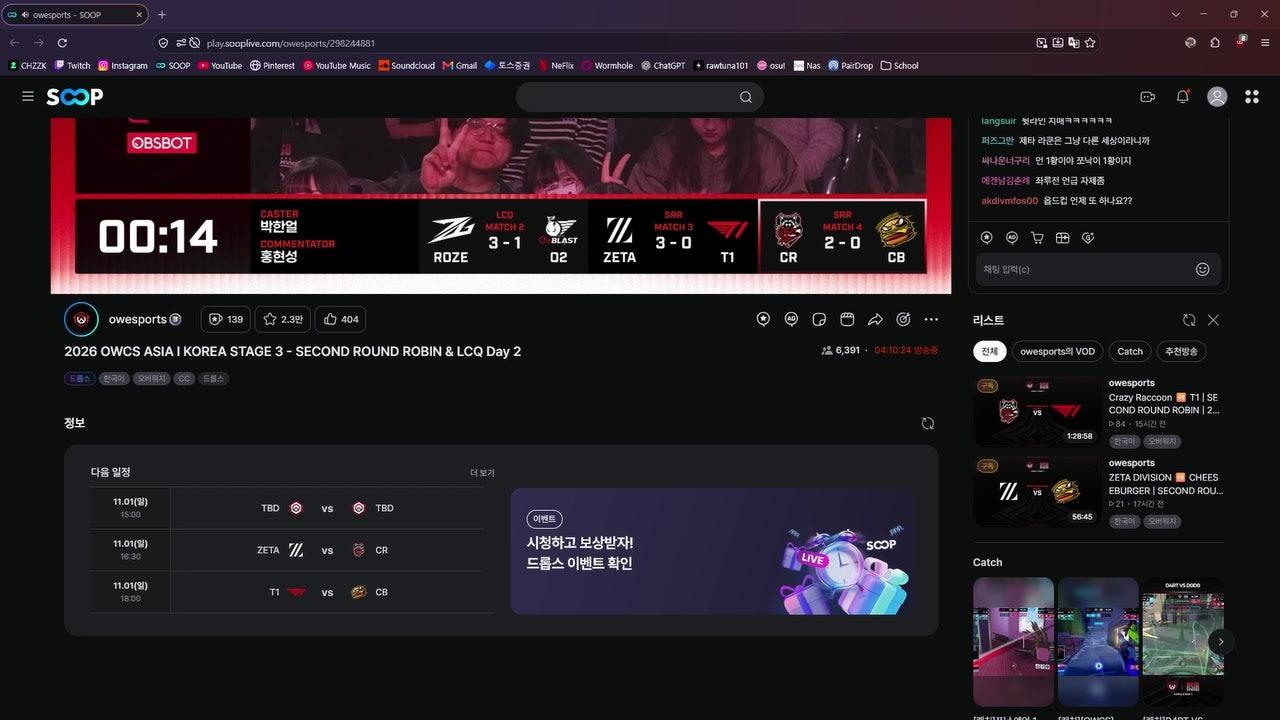Click the G heart icon in chat
Screen dimensions: 1280x720
1088,238
